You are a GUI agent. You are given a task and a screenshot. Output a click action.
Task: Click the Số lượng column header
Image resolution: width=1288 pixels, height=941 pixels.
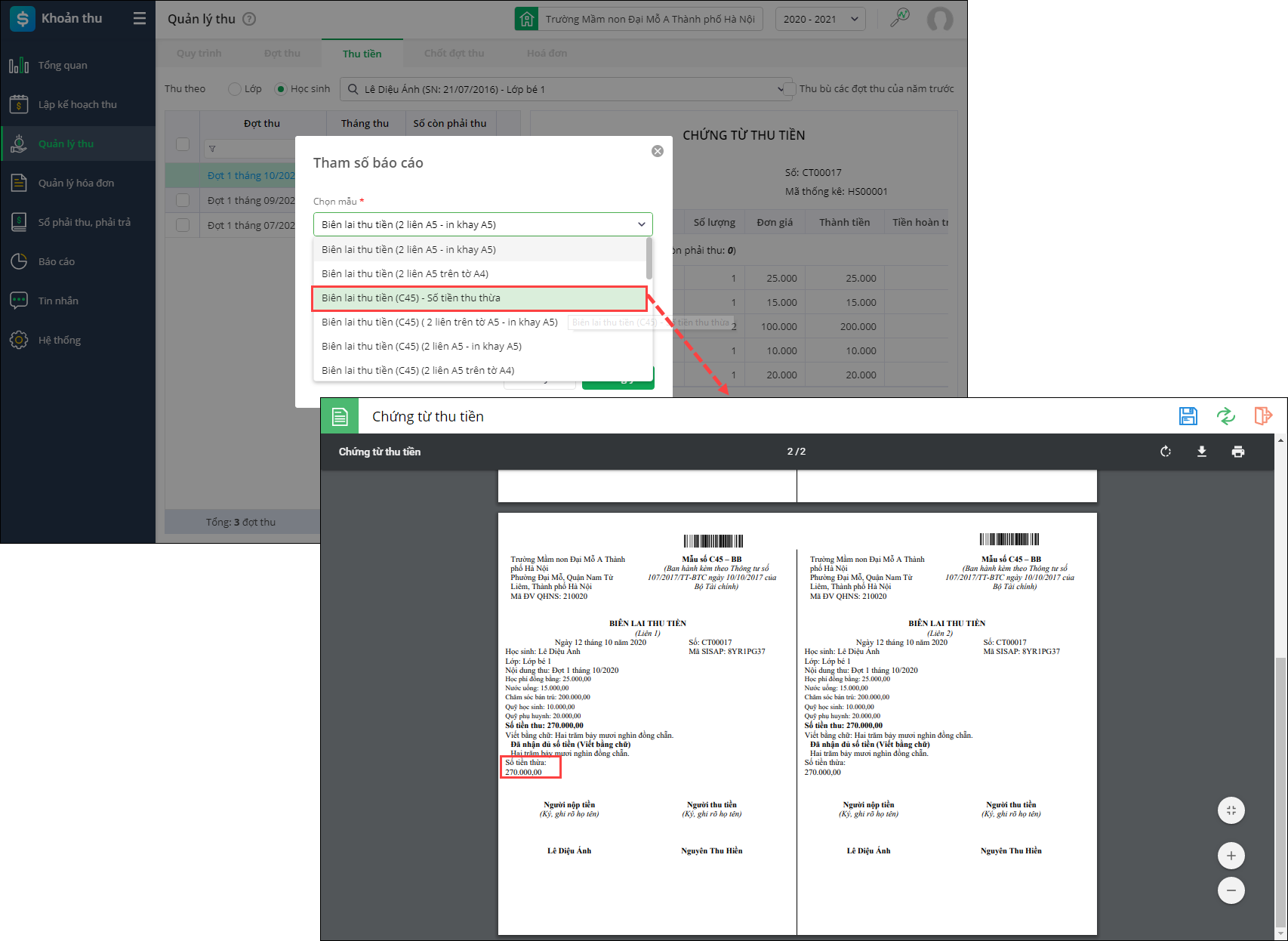click(714, 222)
